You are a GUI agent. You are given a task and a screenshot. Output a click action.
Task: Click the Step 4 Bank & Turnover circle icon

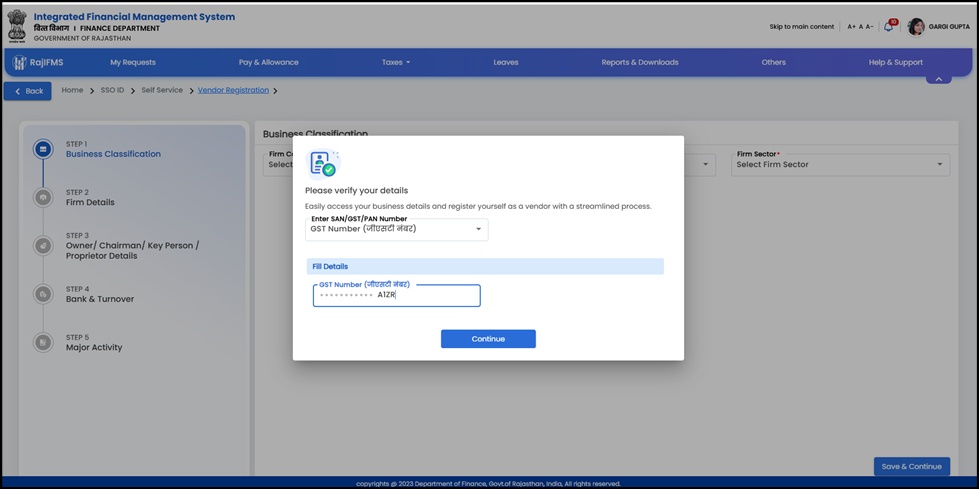click(x=43, y=294)
